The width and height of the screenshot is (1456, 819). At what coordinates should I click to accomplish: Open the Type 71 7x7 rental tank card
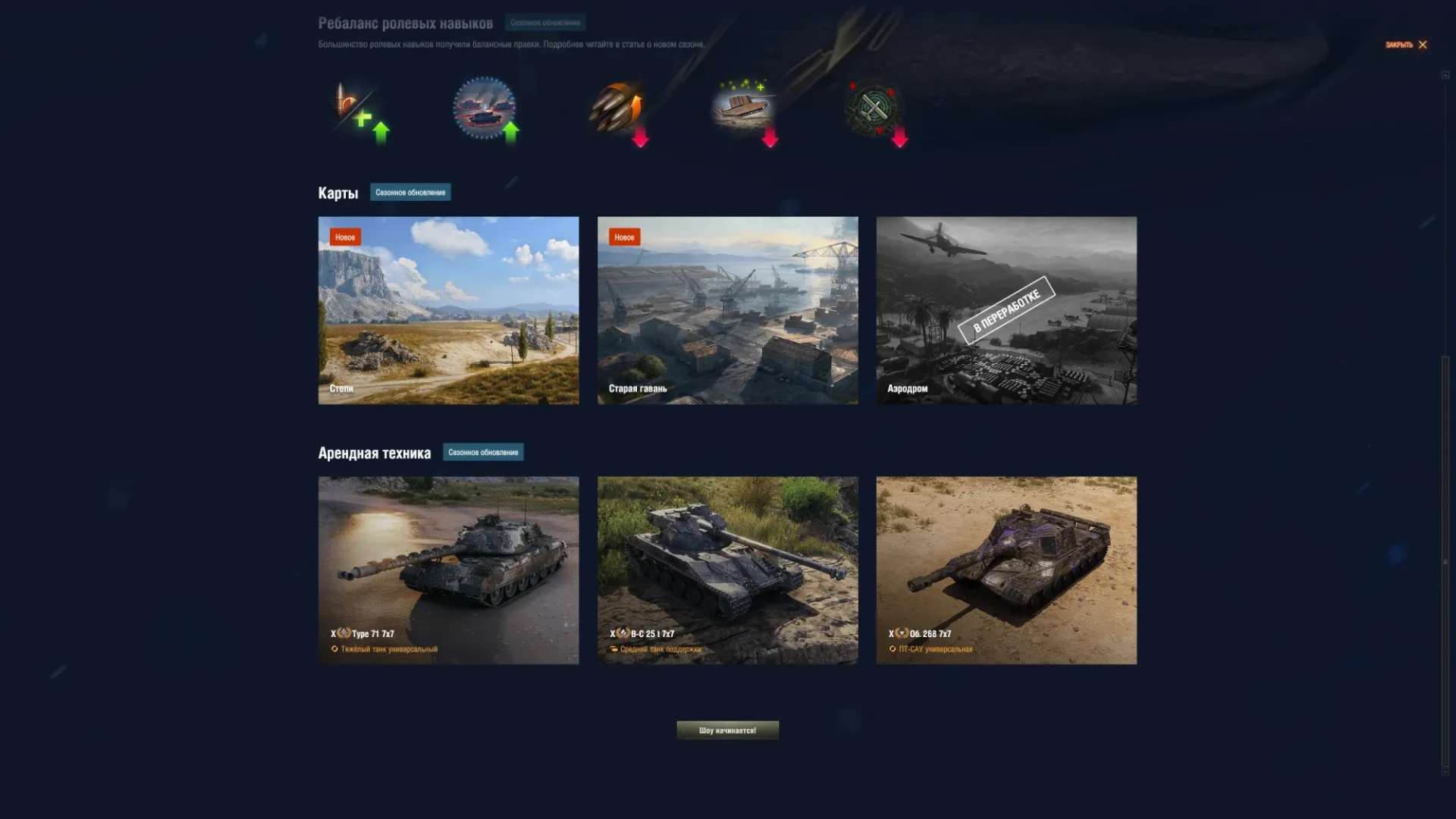click(x=448, y=570)
